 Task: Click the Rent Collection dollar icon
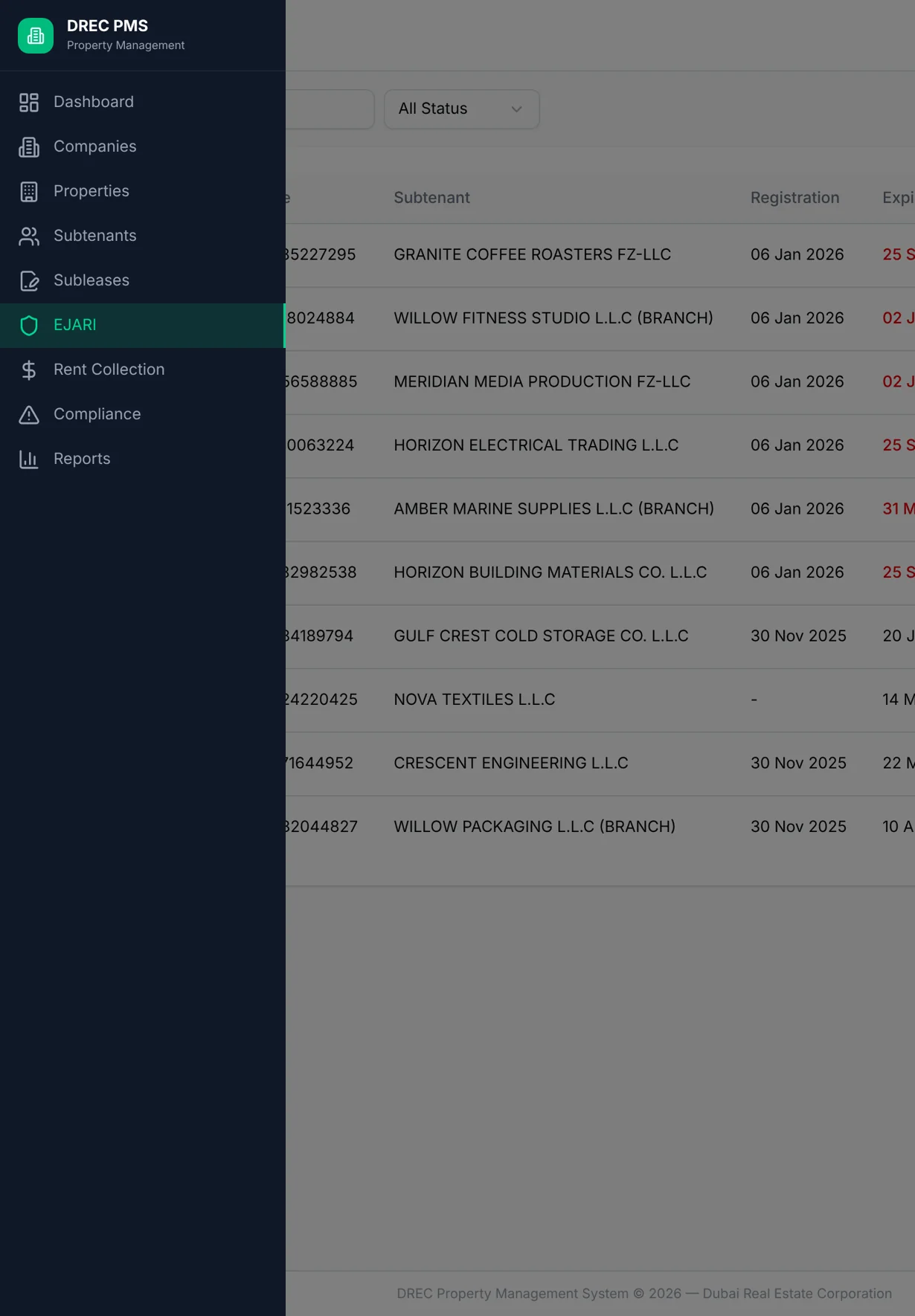29,370
